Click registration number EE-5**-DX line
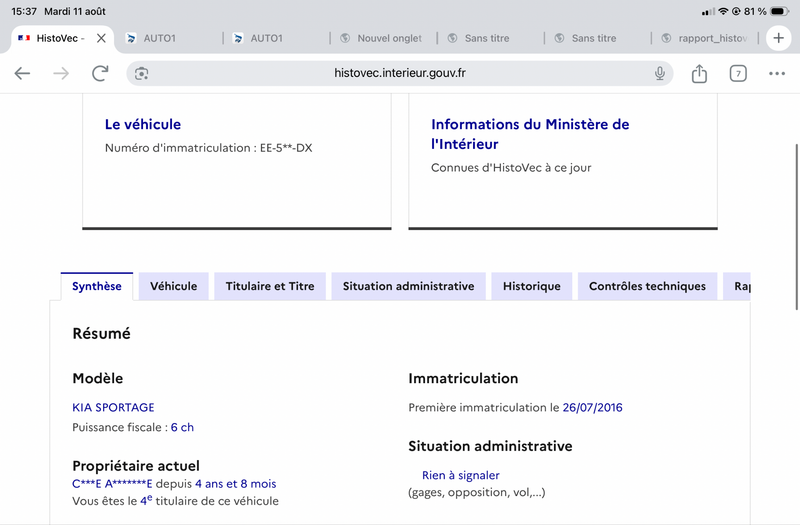Viewport: 800px width, 525px height. coord(209,148)
